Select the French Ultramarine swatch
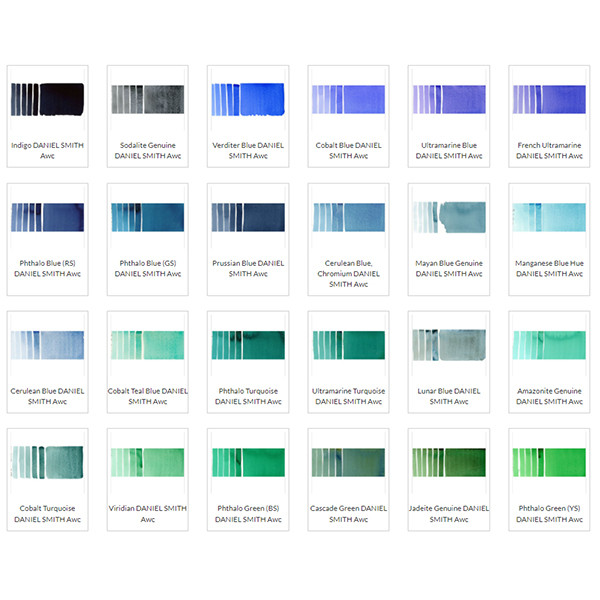600x600 pixels. (x=548, y=99)
